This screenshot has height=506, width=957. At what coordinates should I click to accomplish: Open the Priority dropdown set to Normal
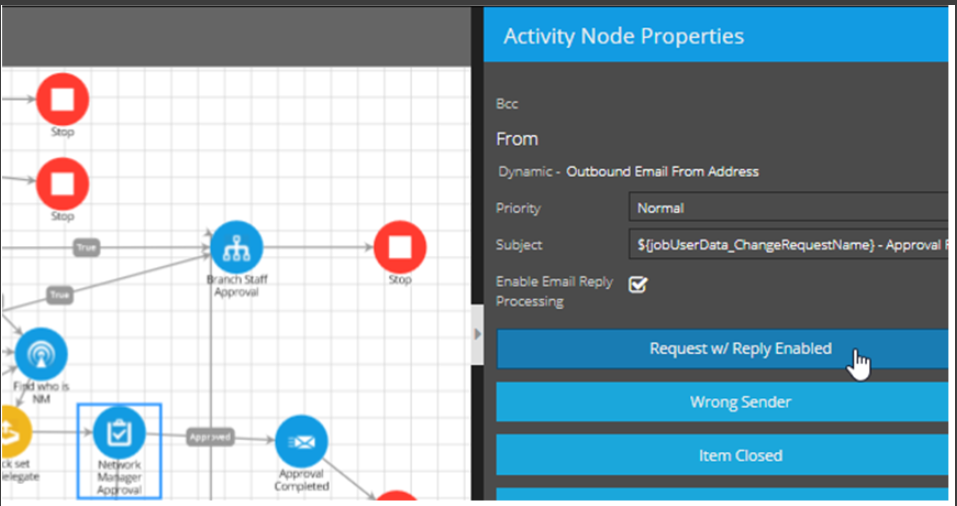tap(788, 208)
